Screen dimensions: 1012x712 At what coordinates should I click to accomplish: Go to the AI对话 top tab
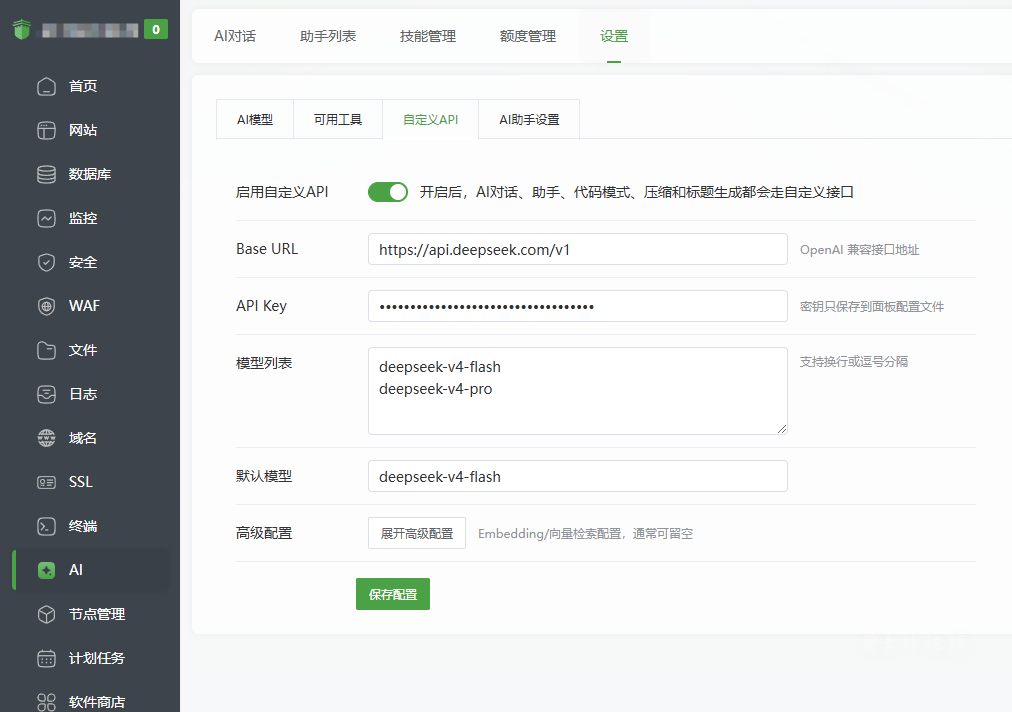[x=235, y=36]
